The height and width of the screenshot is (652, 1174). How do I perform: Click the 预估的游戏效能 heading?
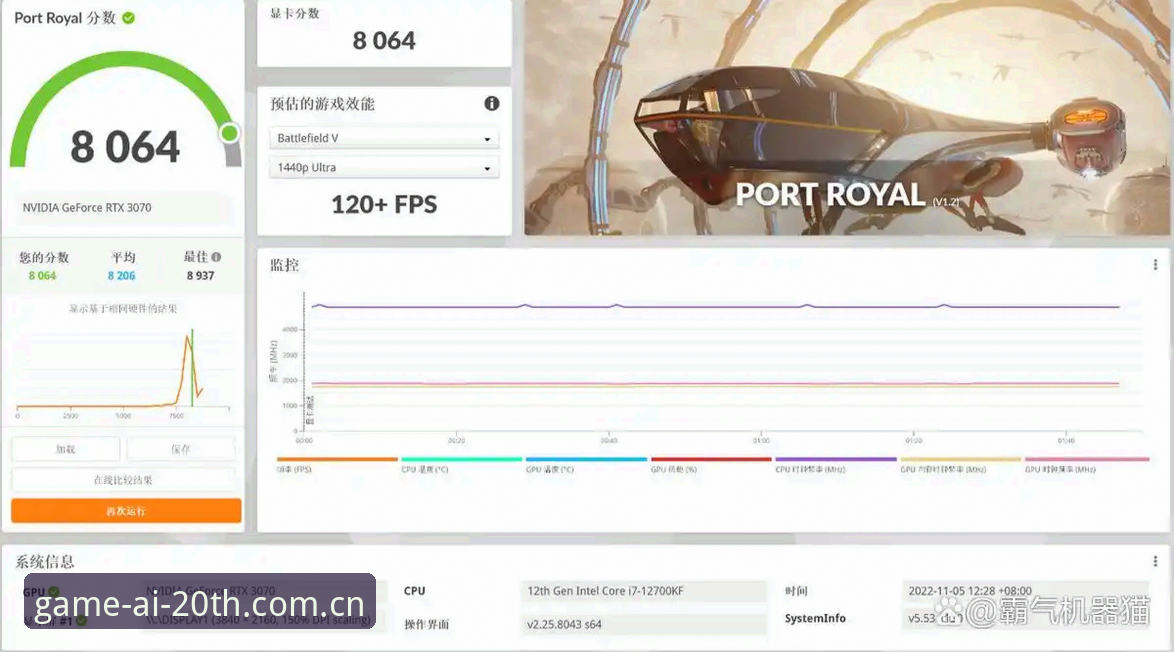(323, 103)
